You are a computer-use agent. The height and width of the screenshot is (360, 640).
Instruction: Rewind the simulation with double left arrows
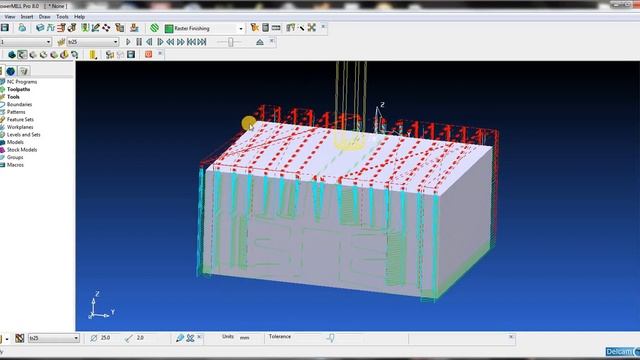(x=170, y=42)
